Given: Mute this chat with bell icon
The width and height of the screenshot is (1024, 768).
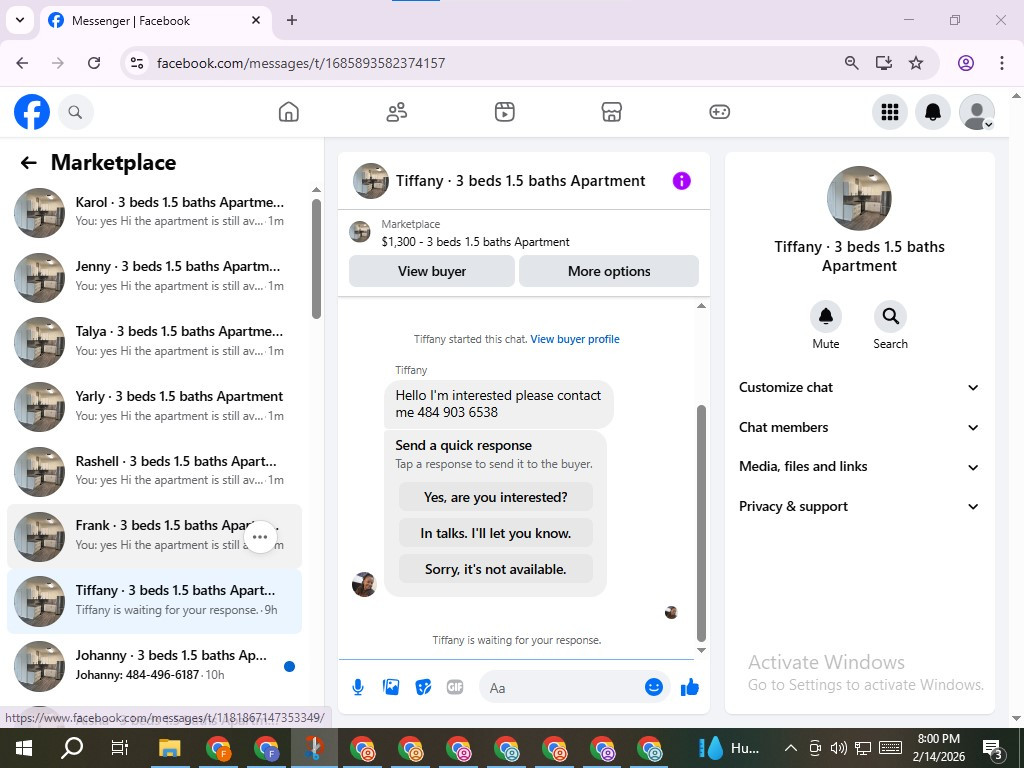Looking at the screenshot, I should coord(825,317).
